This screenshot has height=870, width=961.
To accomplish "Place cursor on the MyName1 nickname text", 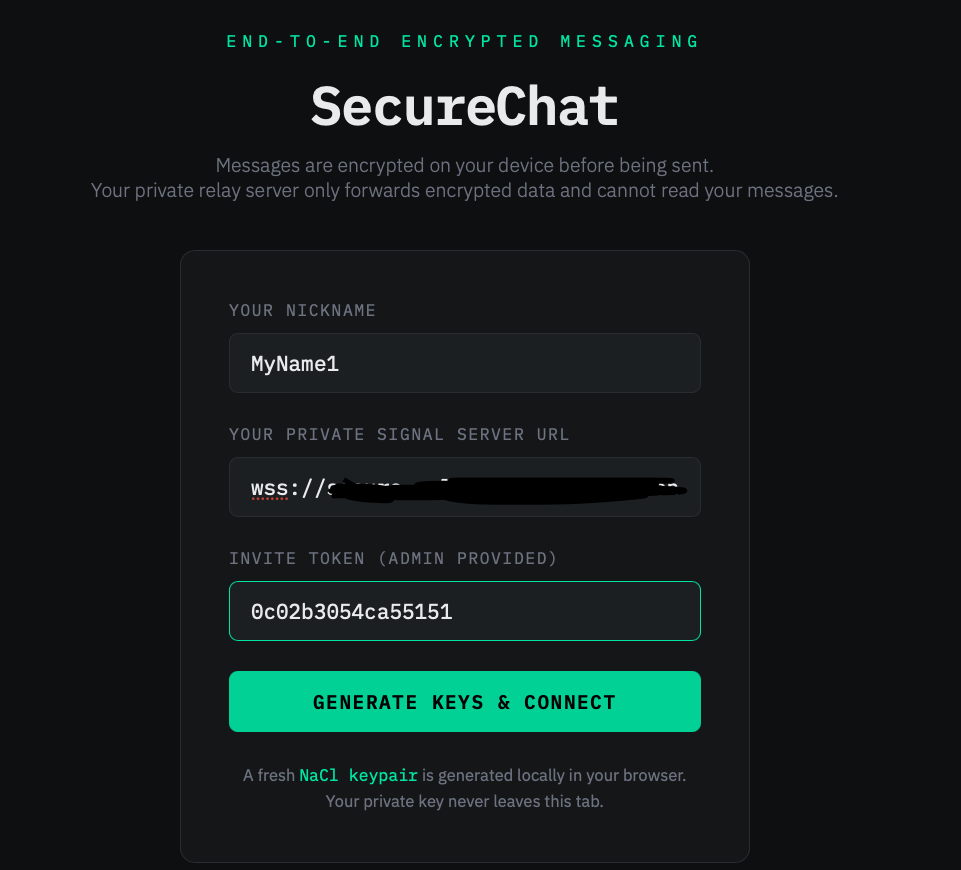I will tap(295, 364).
